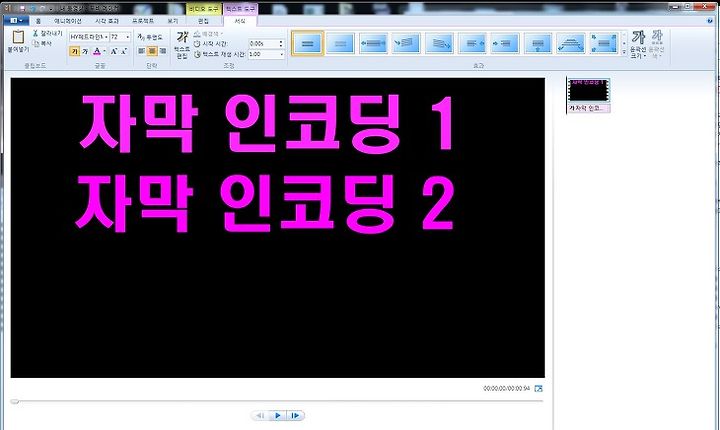The height and width of the screenshot is (430, 720).
Task: Open the Edit (편집) video tools tab
Action: point(203,21)
